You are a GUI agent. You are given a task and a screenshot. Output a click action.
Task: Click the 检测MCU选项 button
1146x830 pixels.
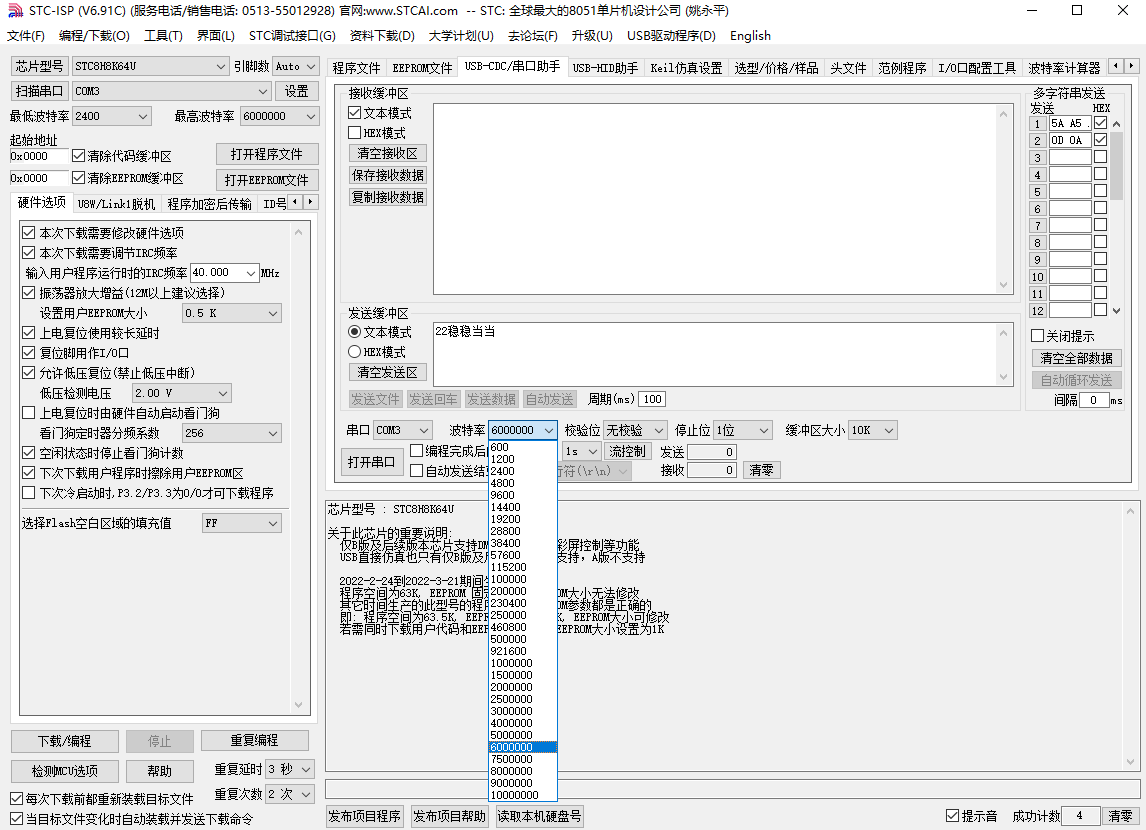pos(64,771)
